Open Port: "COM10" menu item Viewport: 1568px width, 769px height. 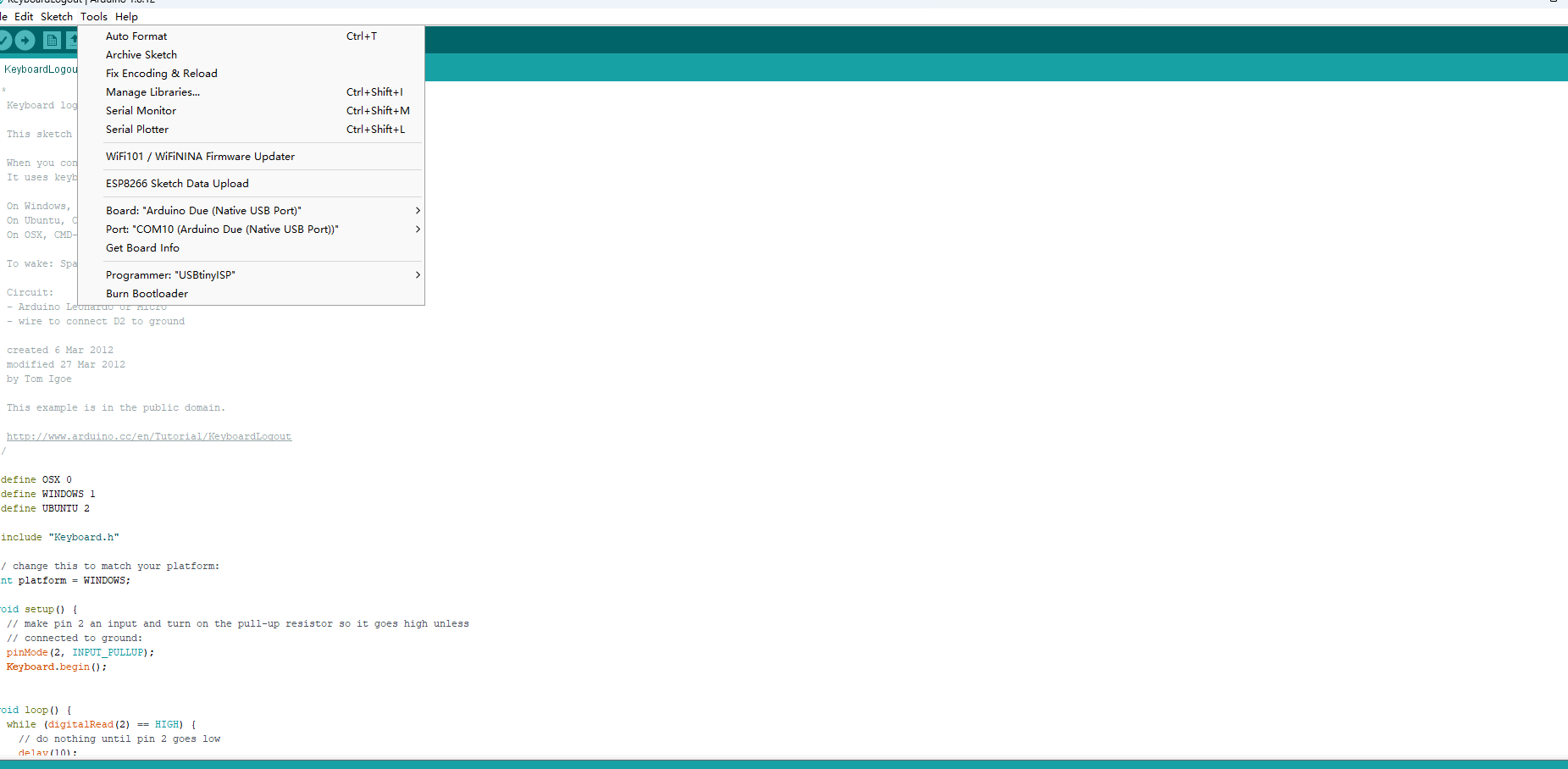[251, 230]
